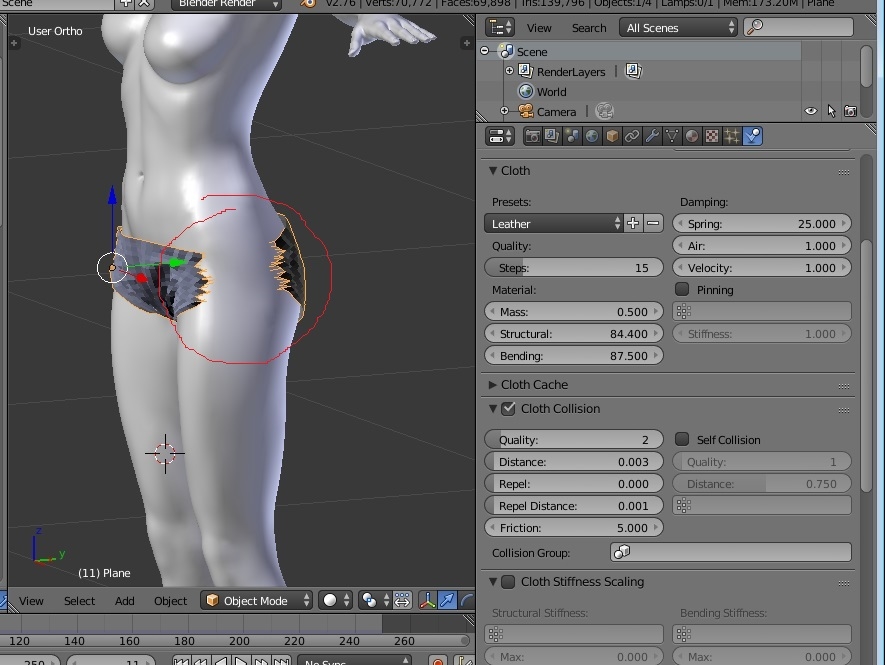Viewport: 885px width, 665px height.
Task: Open the Material properties tab
Action: (x=692, y=136)
